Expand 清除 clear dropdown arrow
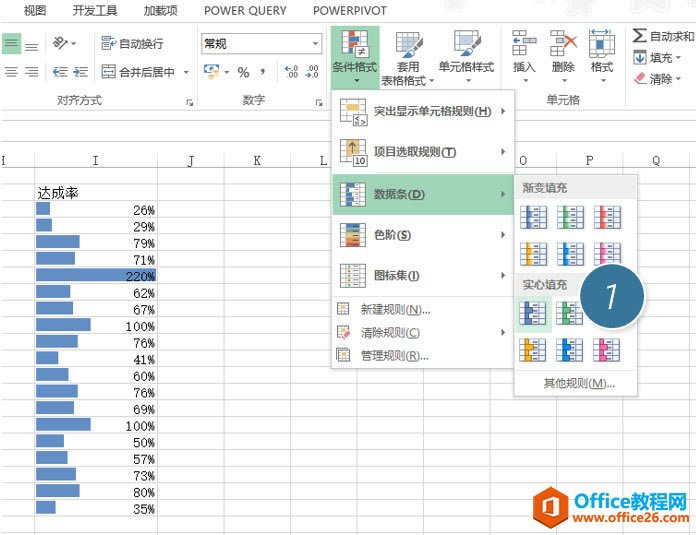 tap(678, 79)
